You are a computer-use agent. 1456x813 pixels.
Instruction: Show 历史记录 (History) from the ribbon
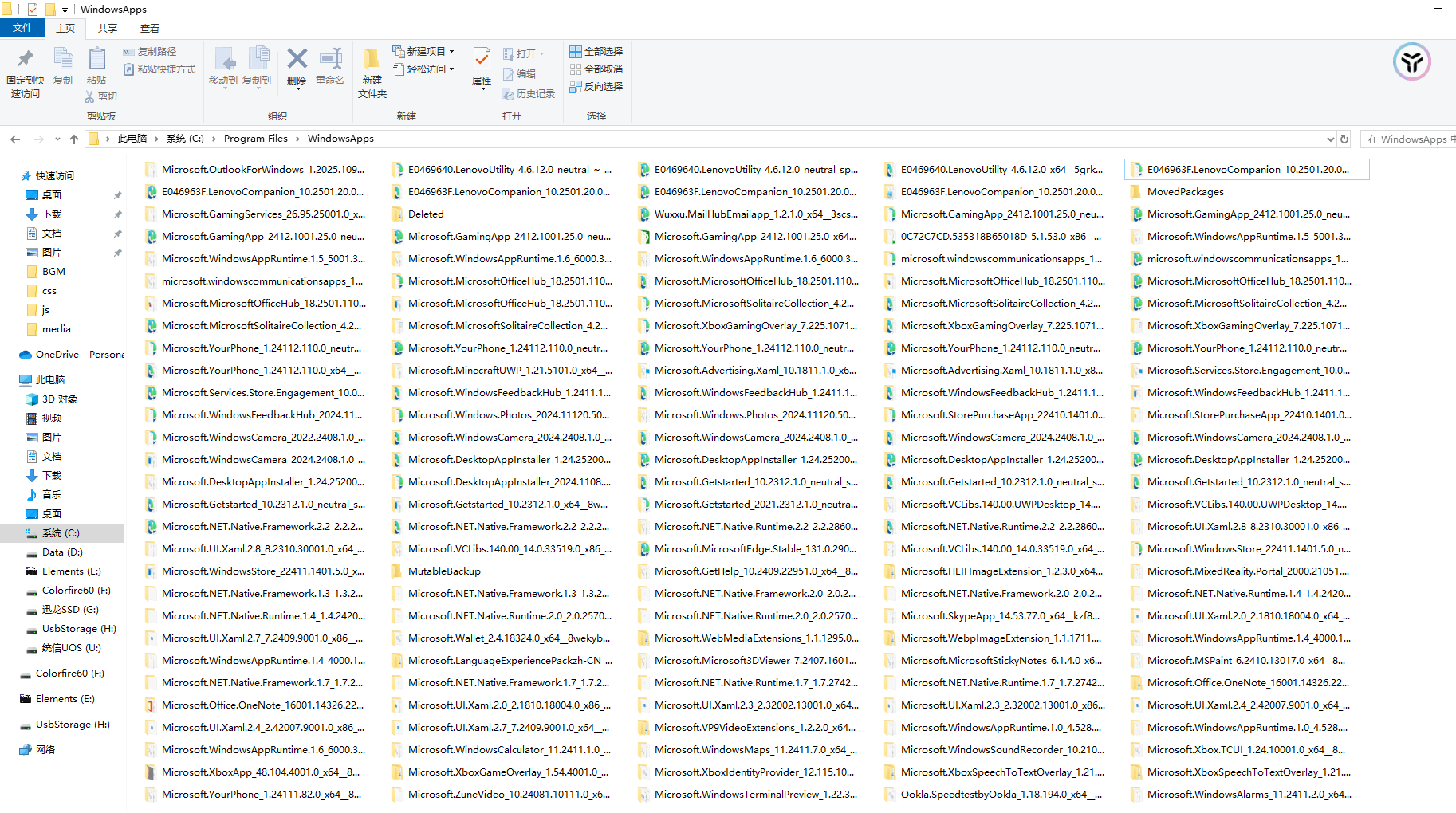coord(529,94)
